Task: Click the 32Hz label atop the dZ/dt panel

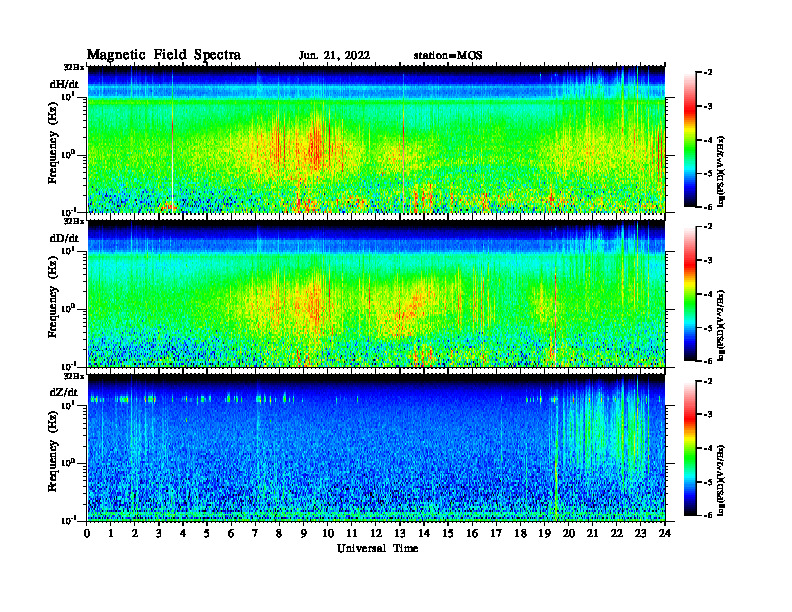Action: coord(74,376)
